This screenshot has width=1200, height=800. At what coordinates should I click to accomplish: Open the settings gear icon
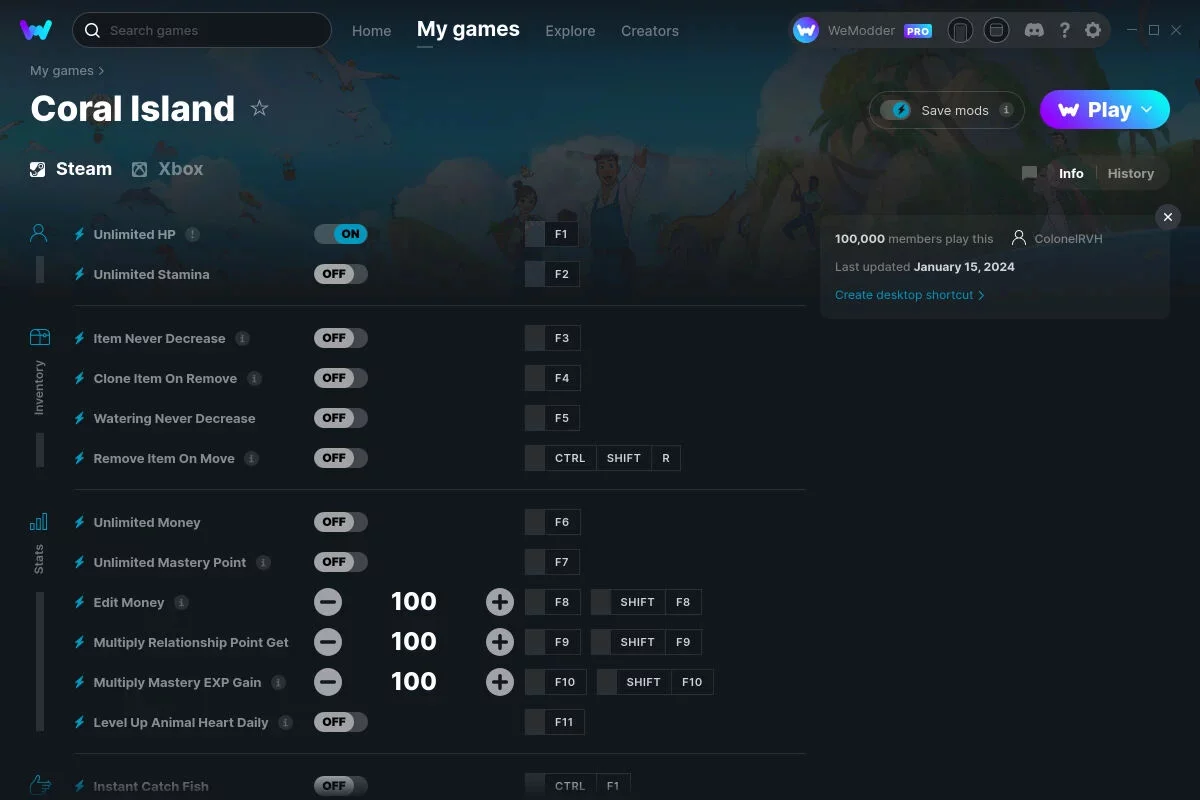[x=1093, y=30]
